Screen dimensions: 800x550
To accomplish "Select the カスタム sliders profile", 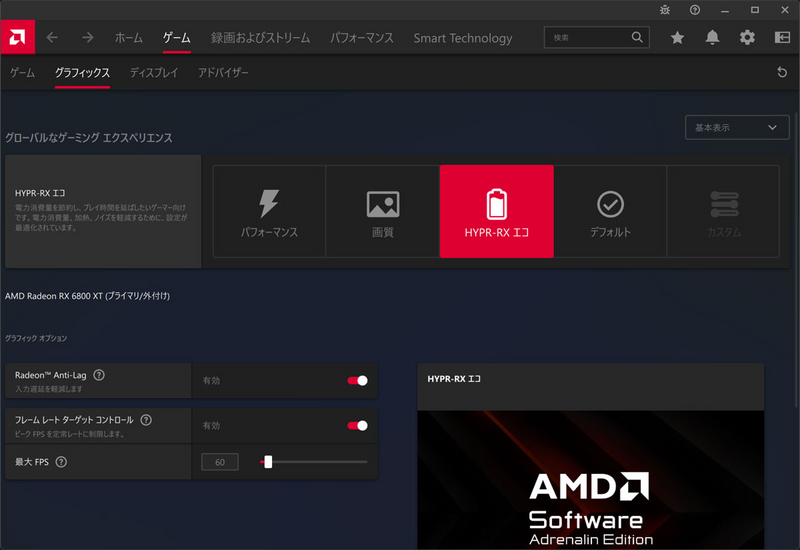I will tap(723, 211).
